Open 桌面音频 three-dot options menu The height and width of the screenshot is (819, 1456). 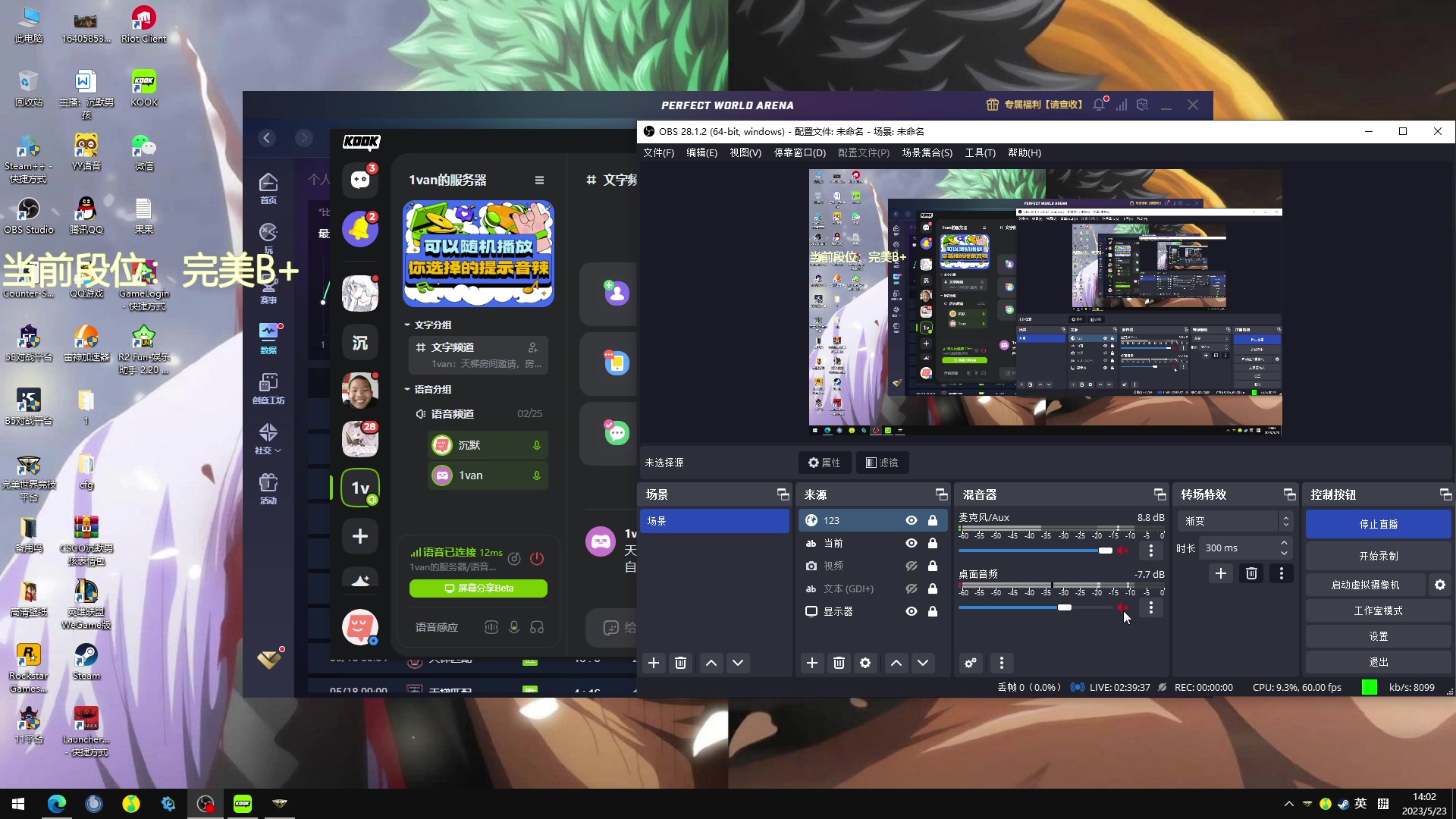1151,607
